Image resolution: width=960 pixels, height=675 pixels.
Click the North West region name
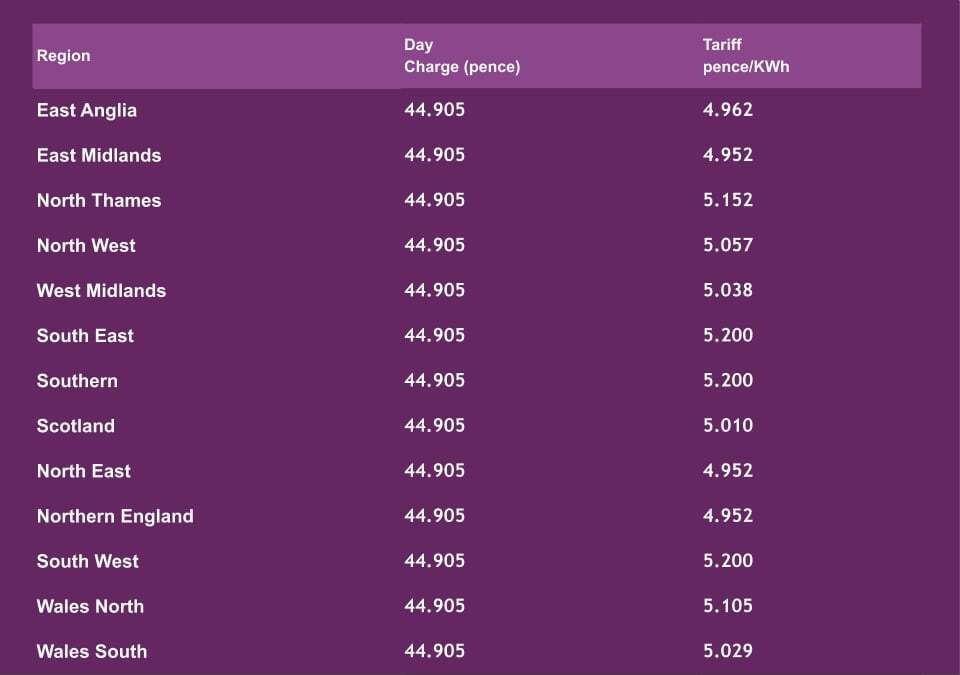click(x=86, y=245)
